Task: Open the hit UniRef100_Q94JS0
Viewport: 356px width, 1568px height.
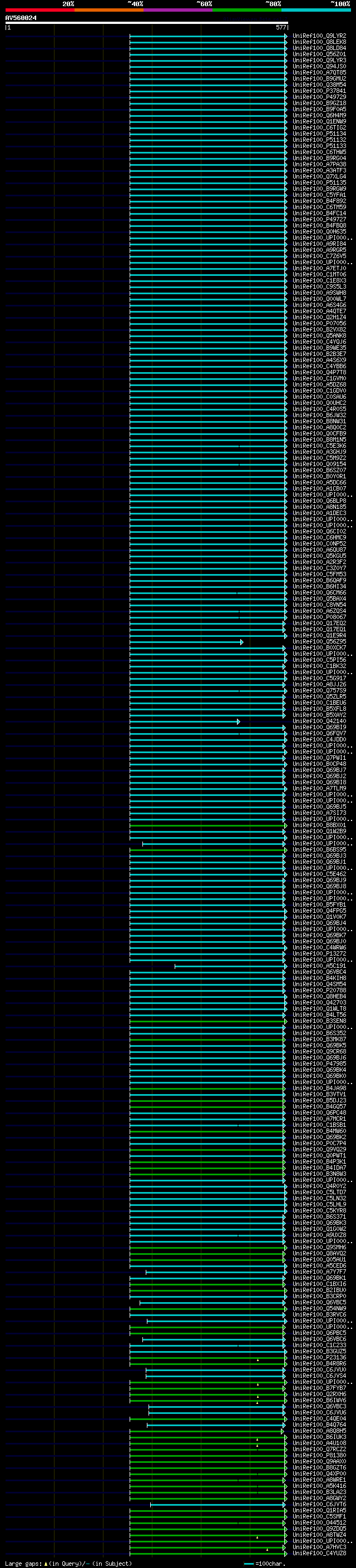Action: click(319, 66)
